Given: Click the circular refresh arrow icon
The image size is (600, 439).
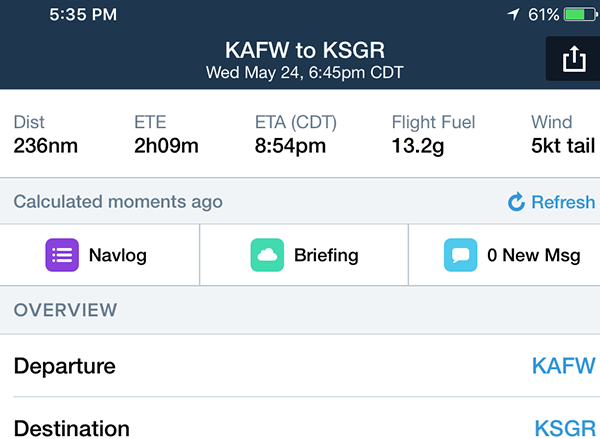Looking at the screenshot, I should (516, 202).
